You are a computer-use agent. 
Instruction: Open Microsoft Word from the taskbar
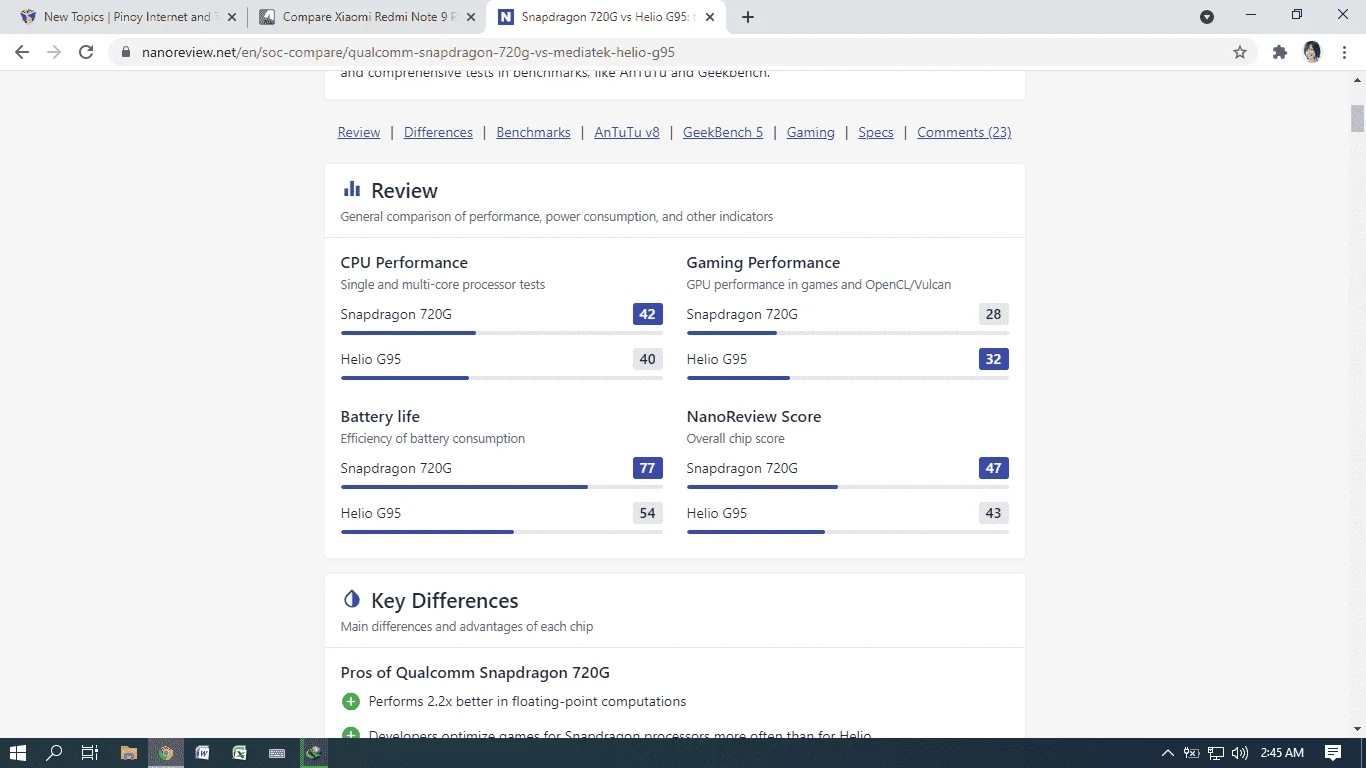203,753
